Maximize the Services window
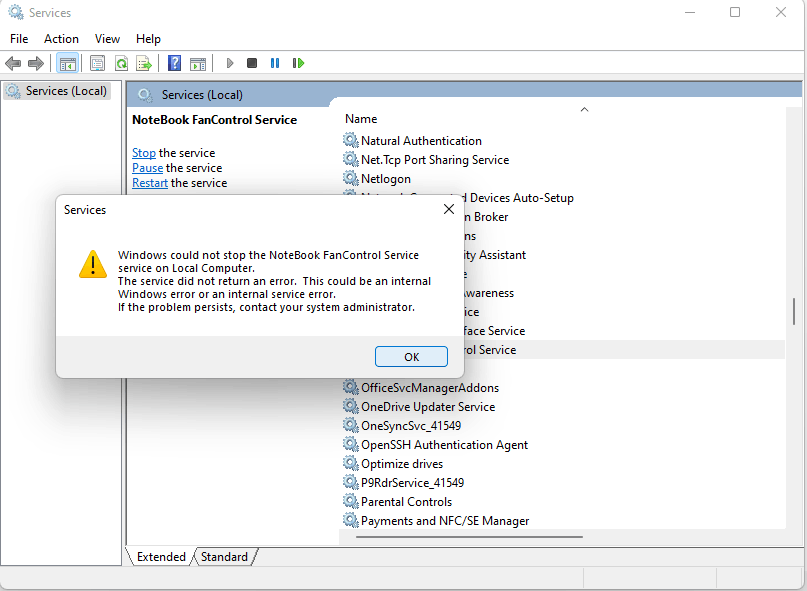 [735, 12]
